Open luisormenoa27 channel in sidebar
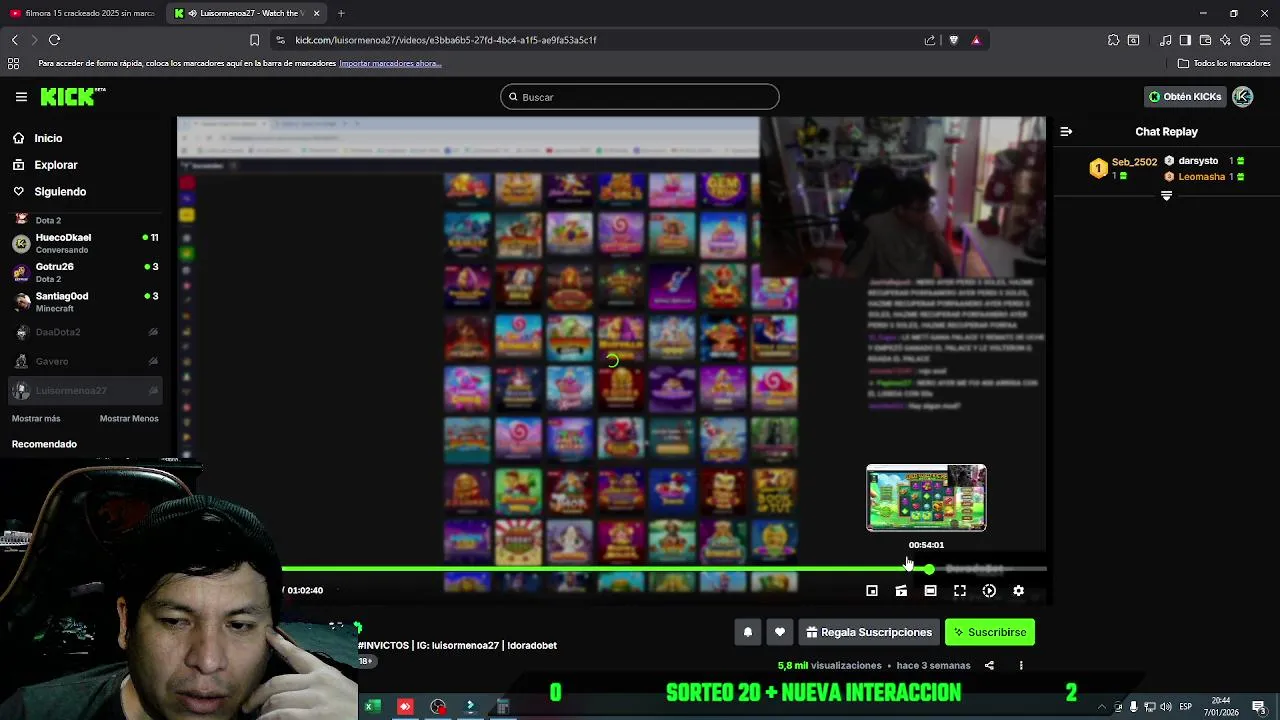Screen dimensions: 1280x720 pyautogui.click(x=85, y=390)
